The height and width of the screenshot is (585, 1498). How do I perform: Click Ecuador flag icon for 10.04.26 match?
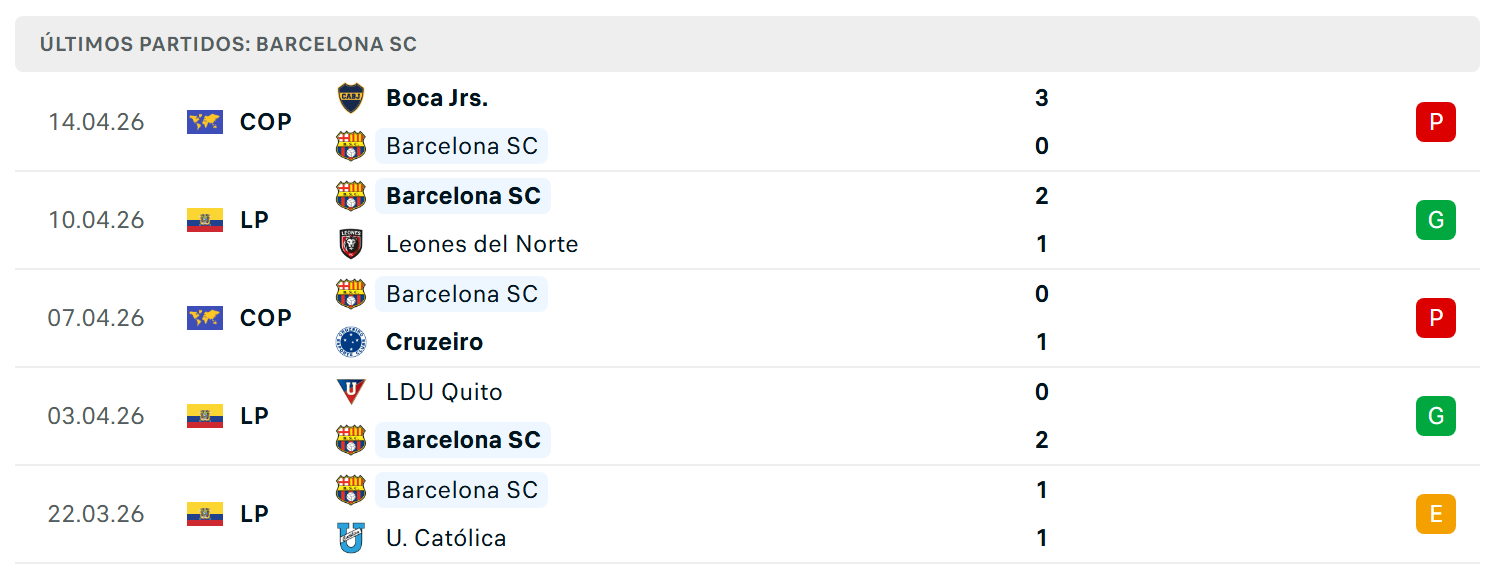tap(205, 220)
